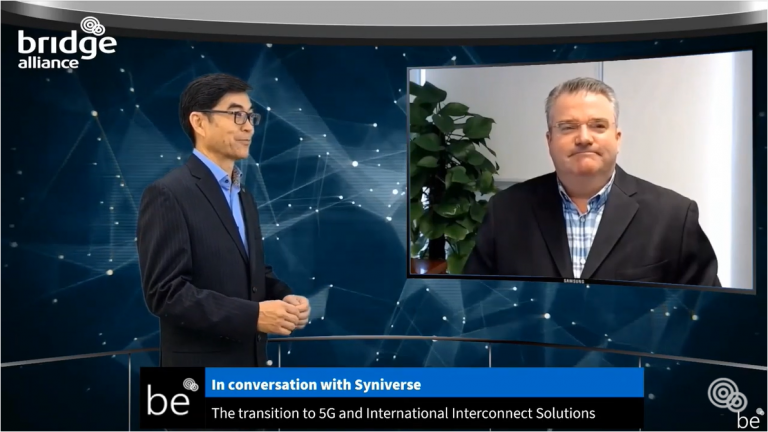Screen dimensions: 768x432
Task: Click the standing host's eyeglasses
Action: point(233,116)
